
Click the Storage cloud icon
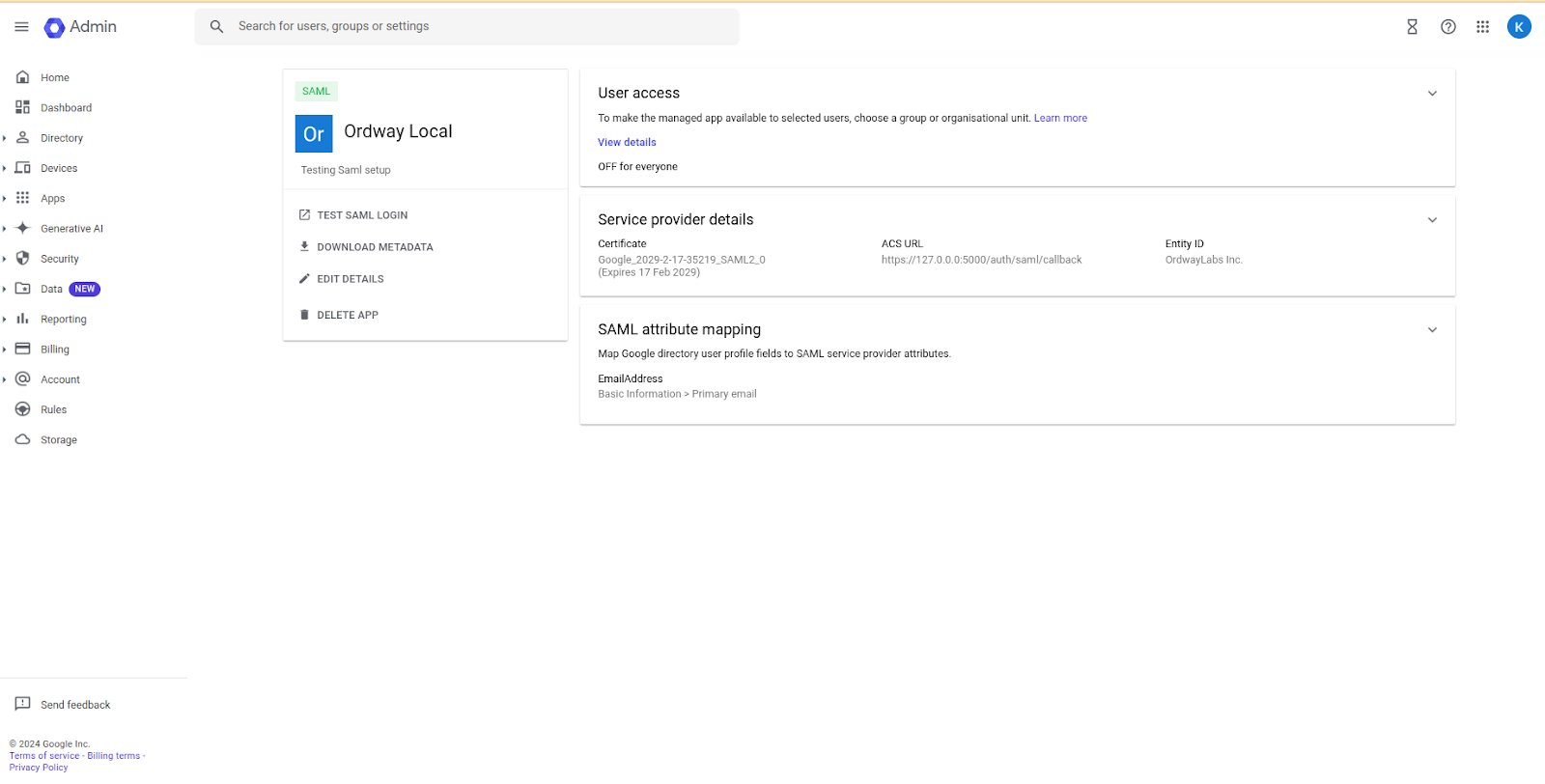click(22, 439)
